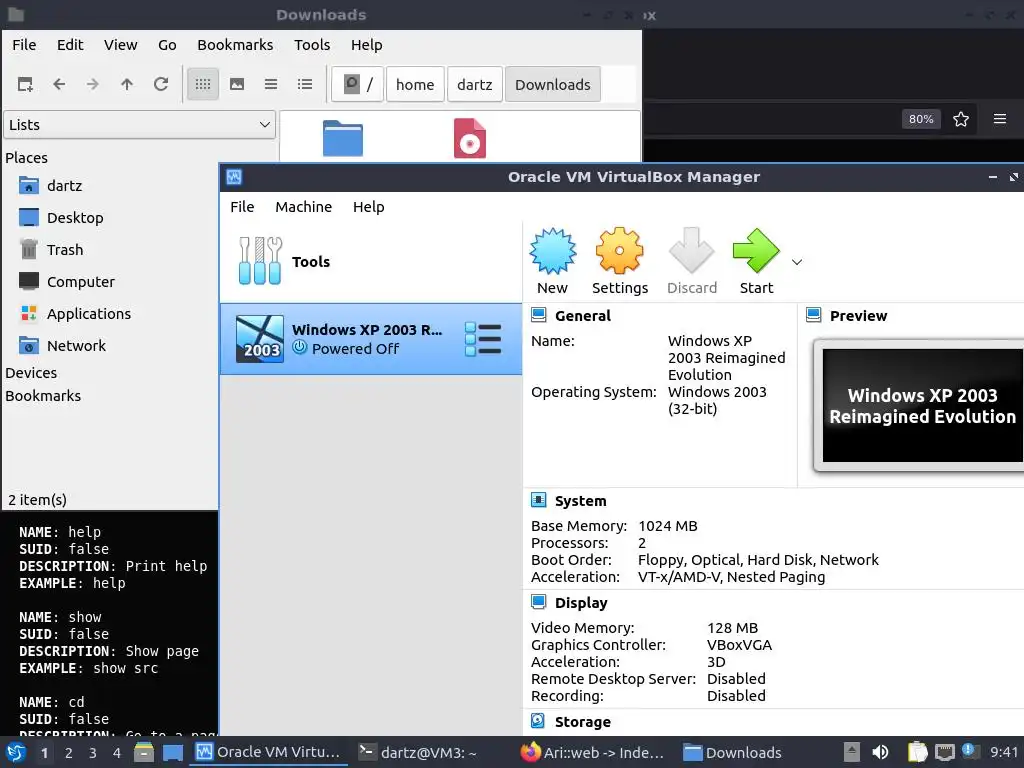This screenshot has height=768, width=1024.
Task: Go forward in file manager
Action: click(x=93, y=84)
